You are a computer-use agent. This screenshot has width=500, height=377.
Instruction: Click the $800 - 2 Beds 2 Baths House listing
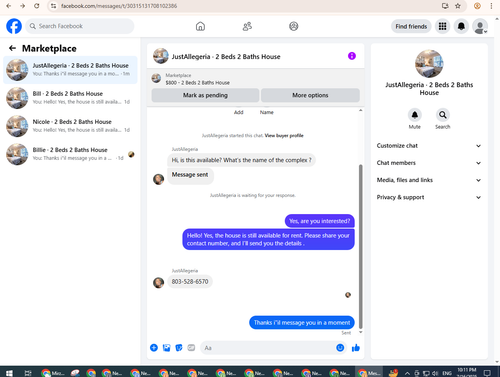197,82
